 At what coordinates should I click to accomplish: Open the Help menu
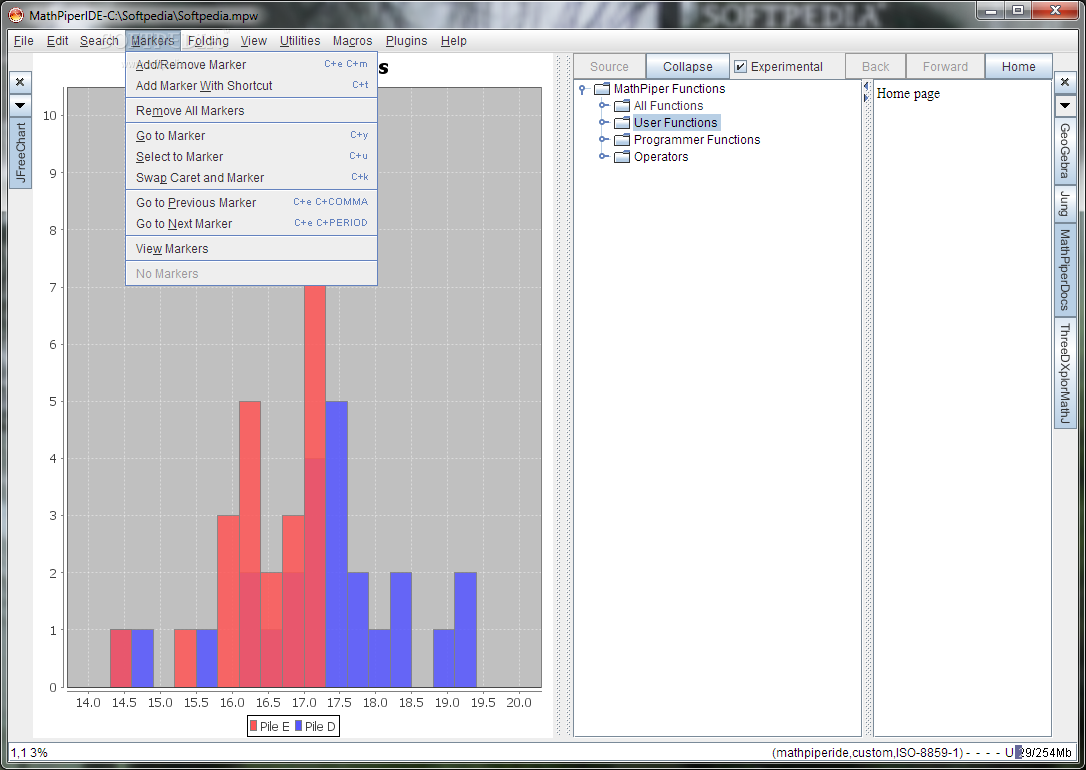tap(454, 41)
